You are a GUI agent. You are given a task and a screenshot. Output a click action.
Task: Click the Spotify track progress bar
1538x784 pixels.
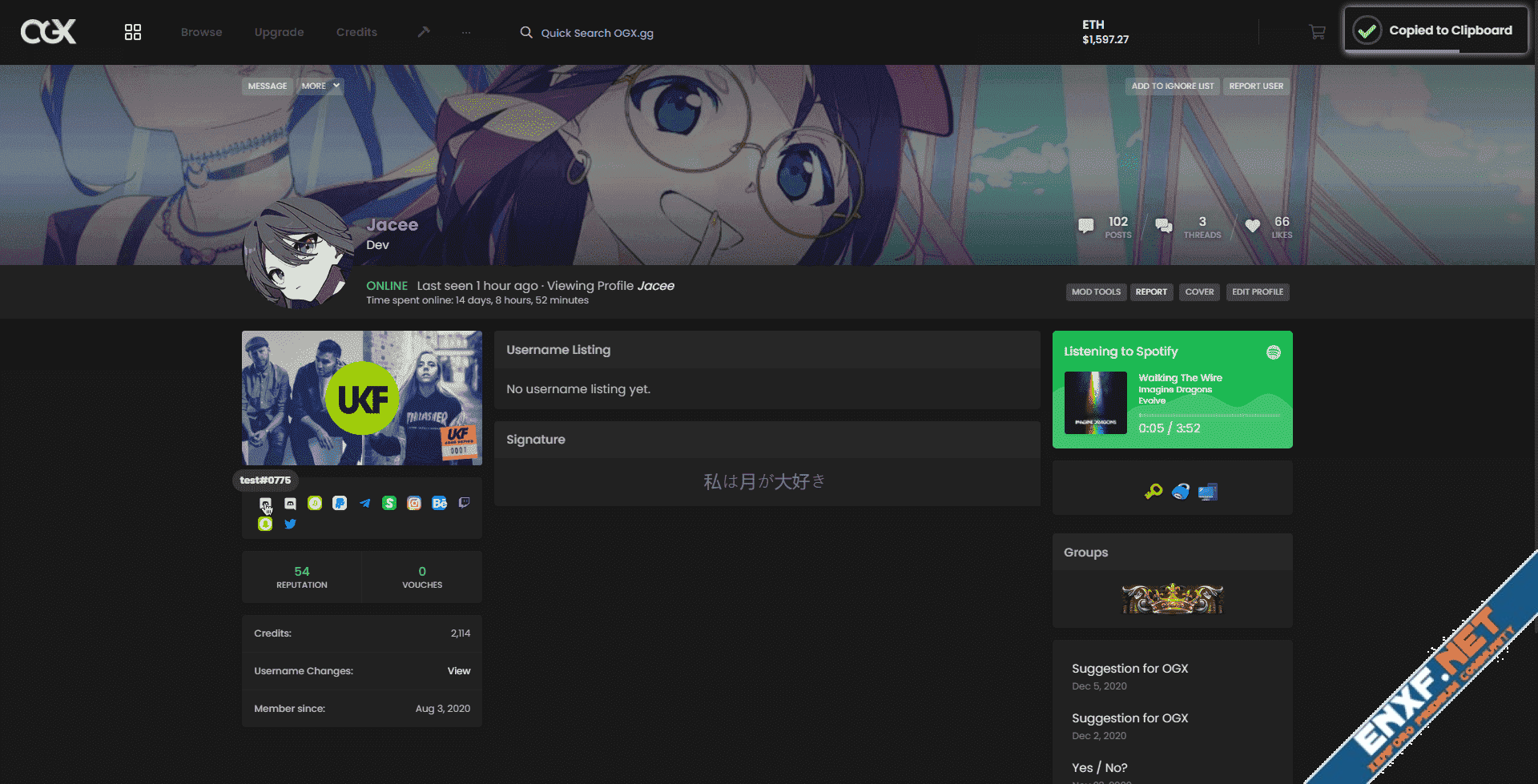click(1209, 416)
